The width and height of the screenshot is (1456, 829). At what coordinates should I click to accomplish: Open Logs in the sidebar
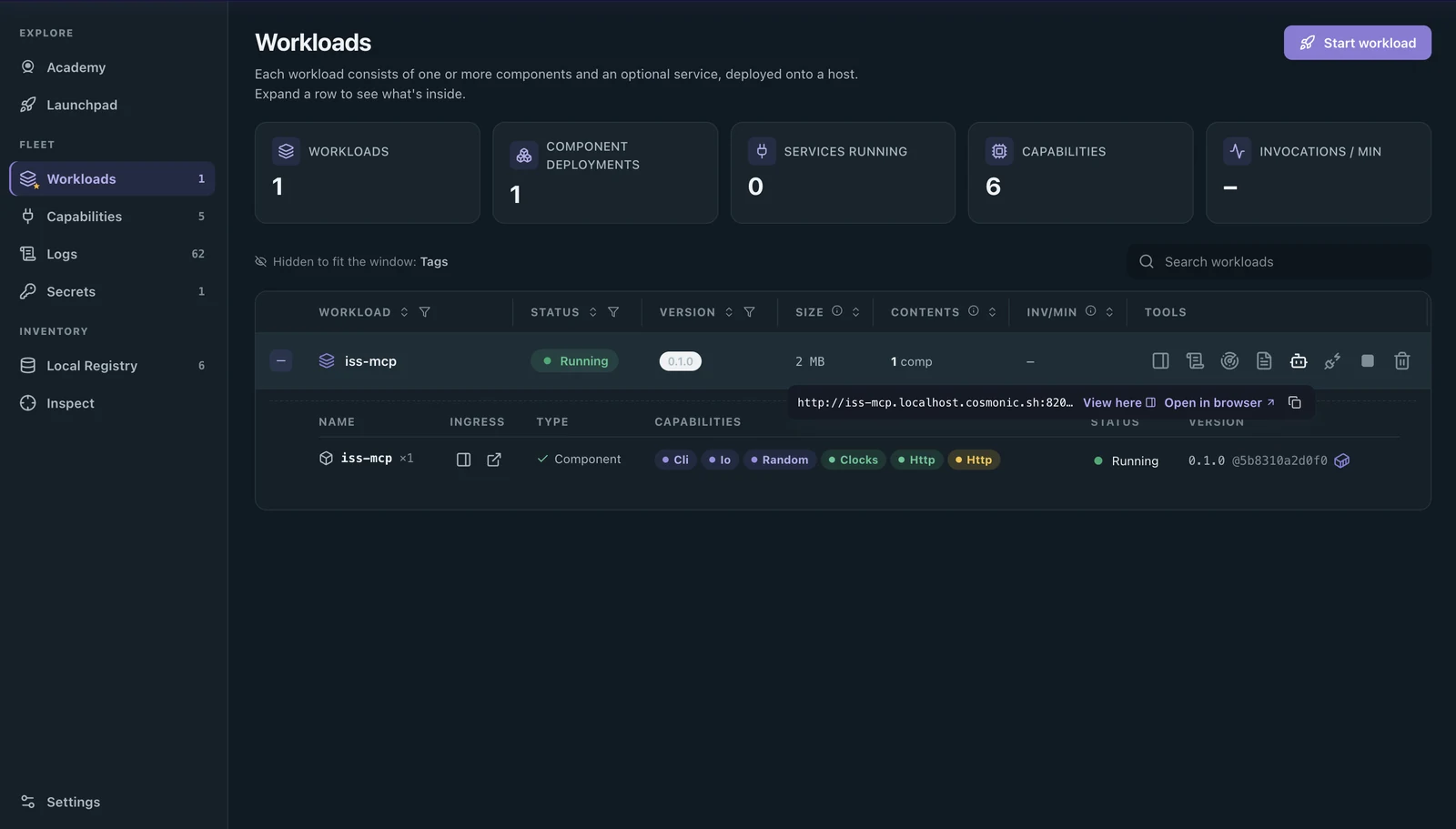(x=112, y=254)
